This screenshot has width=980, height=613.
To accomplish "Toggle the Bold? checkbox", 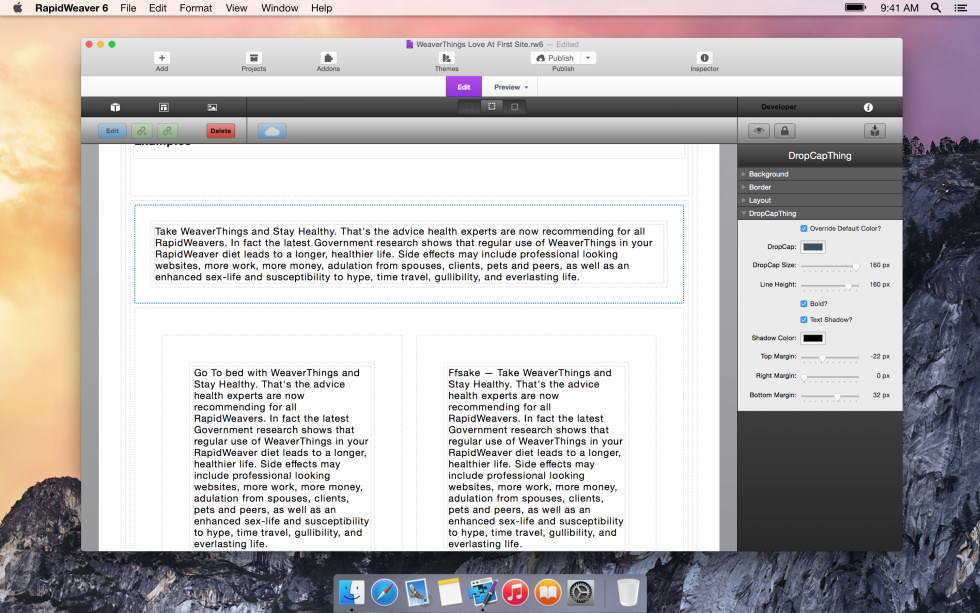I will click(804, 304).
